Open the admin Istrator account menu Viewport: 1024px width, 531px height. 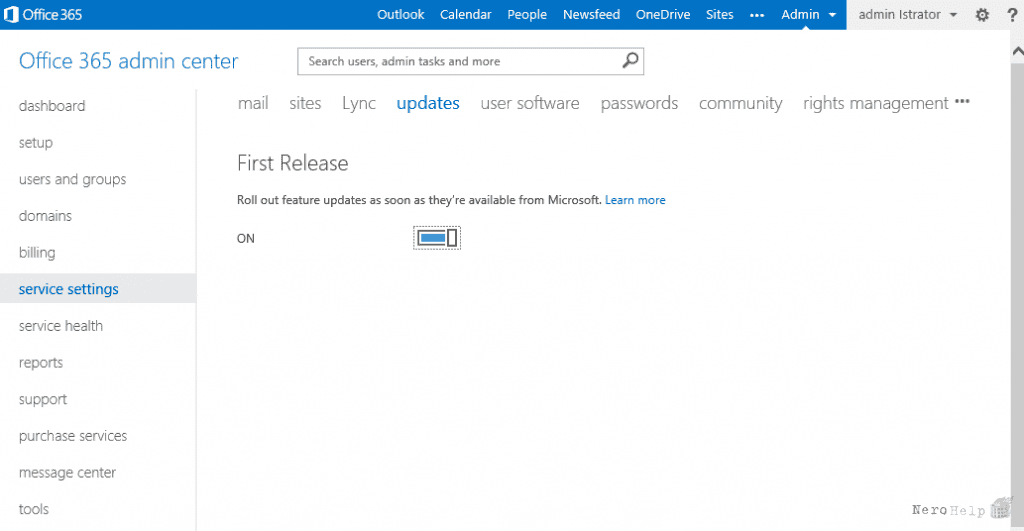coord(908,14)
